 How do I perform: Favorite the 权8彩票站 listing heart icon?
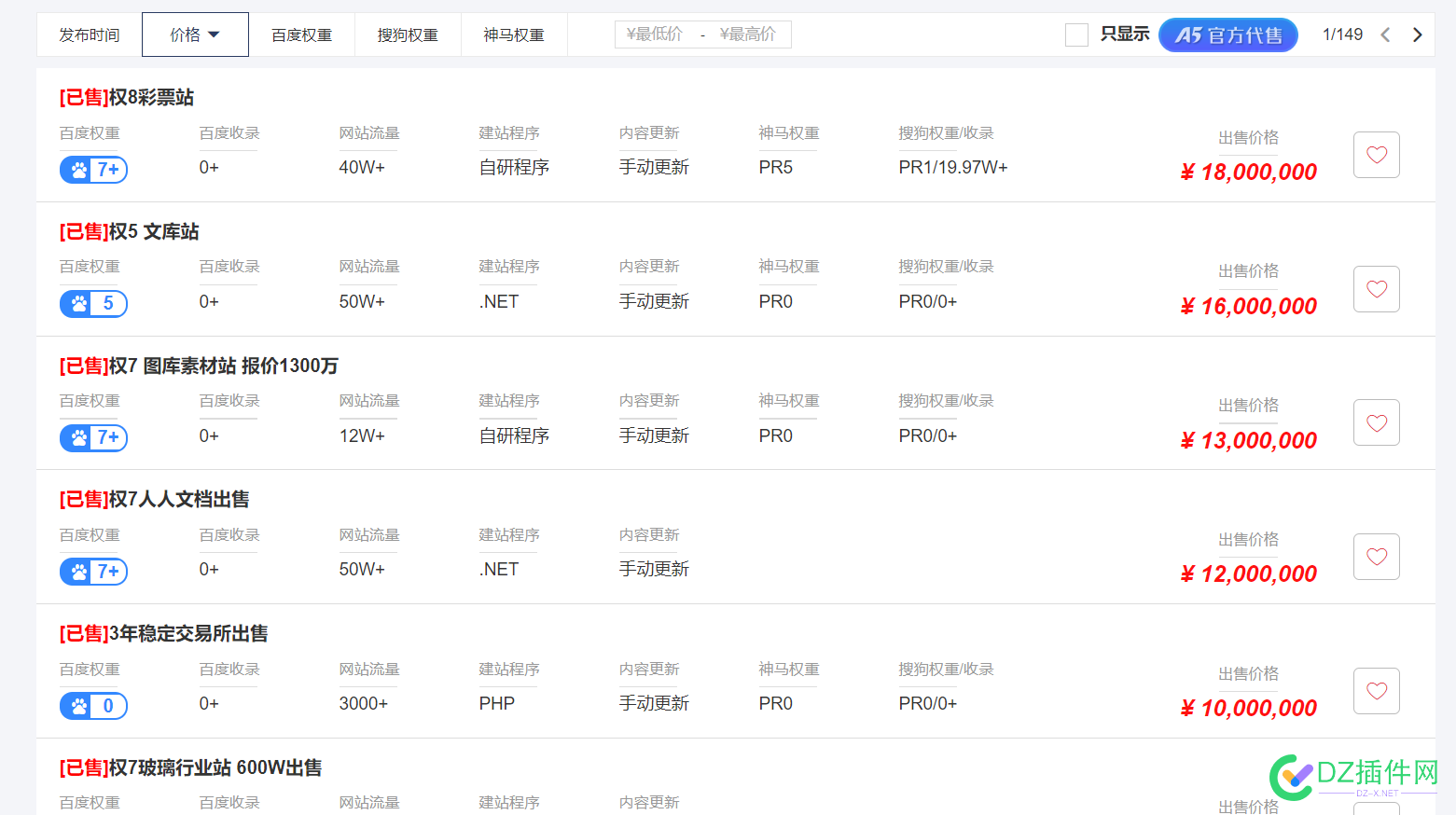pyautogui.click(x=1376, y=155)
